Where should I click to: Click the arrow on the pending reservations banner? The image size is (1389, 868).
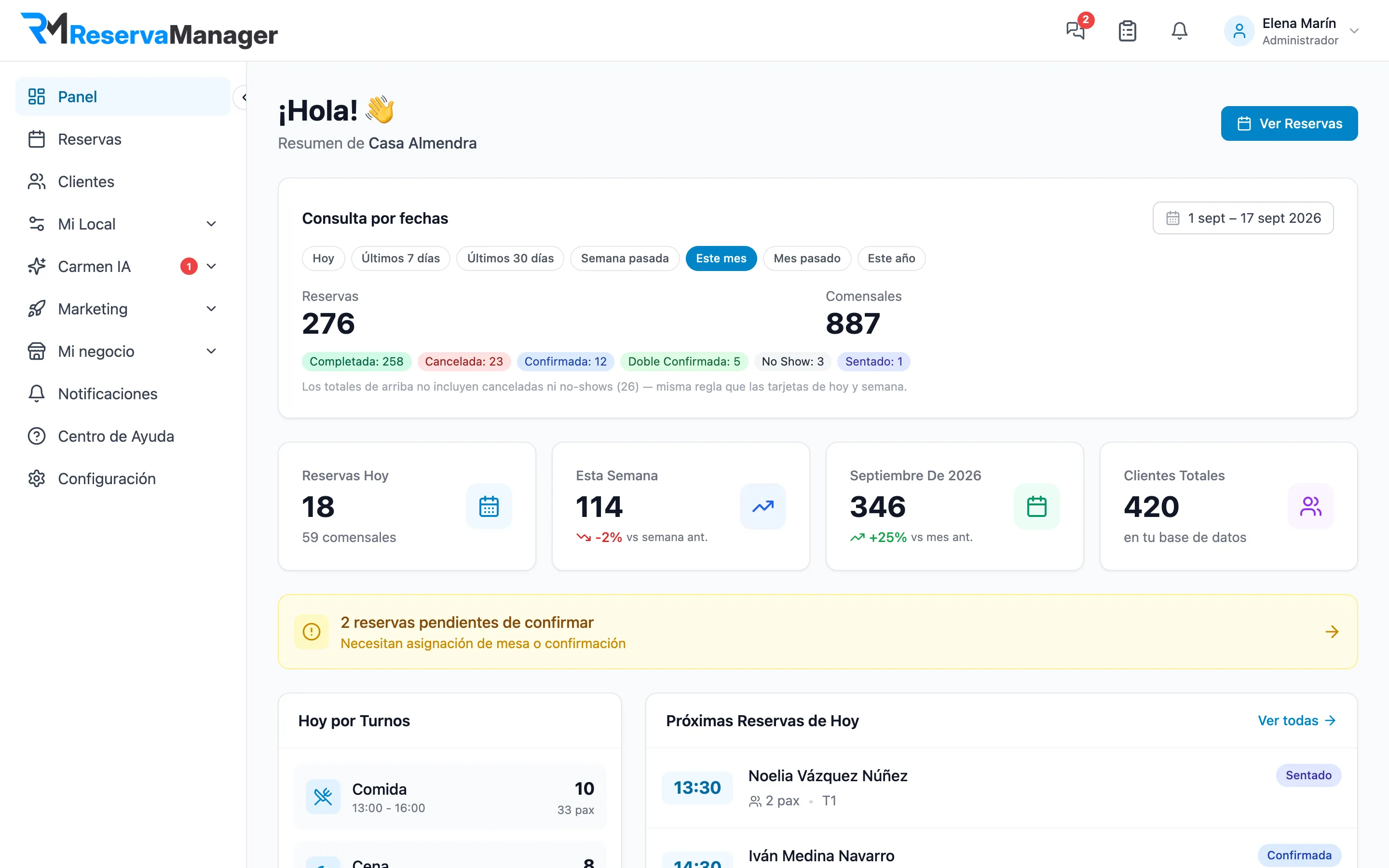[1332, 632]
